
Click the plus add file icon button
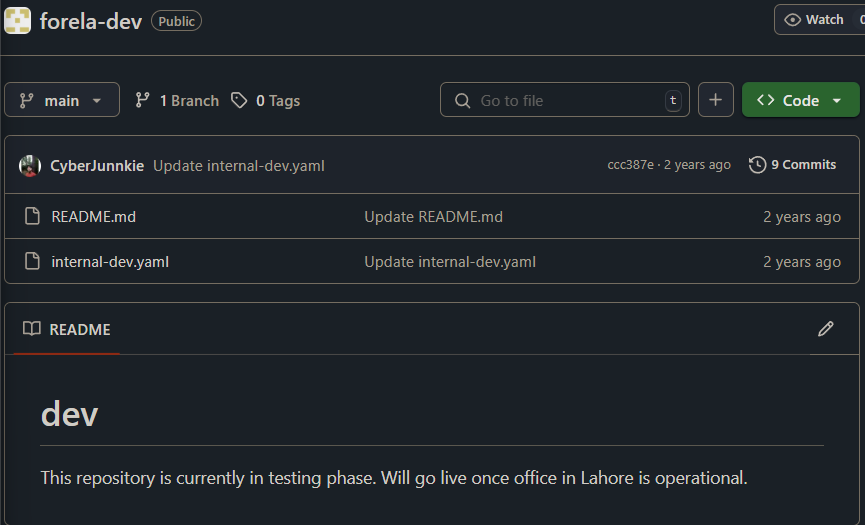click(716, 100)
